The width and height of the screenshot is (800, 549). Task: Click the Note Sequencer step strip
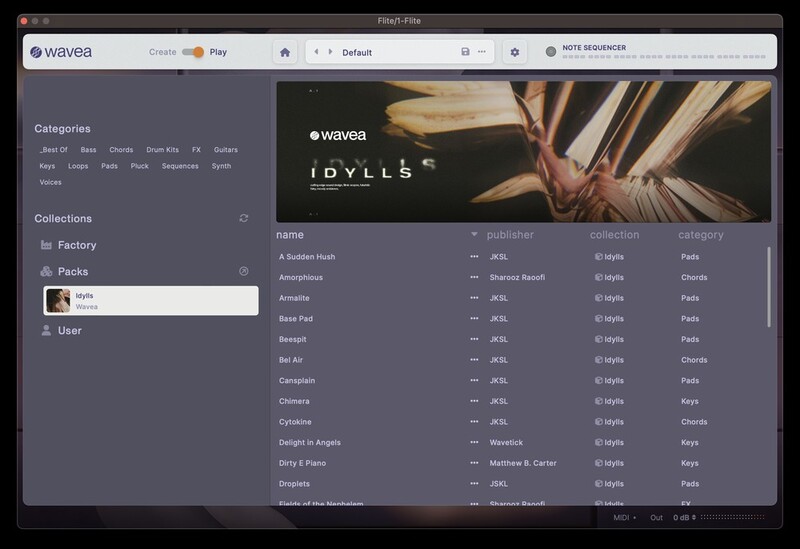click(x=664, y=57)
